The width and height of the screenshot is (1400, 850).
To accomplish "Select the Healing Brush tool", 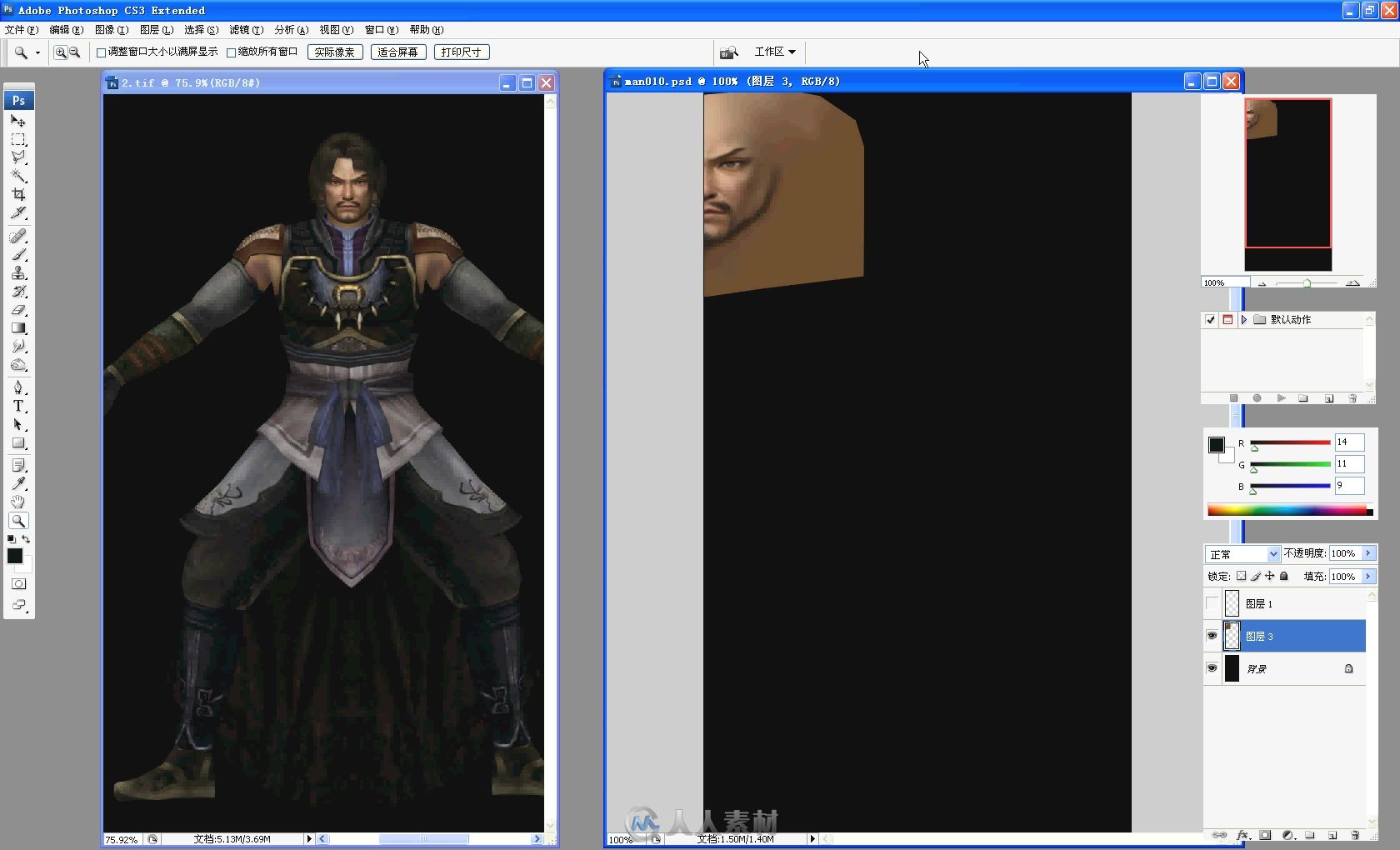I will (x=18, y=236).
